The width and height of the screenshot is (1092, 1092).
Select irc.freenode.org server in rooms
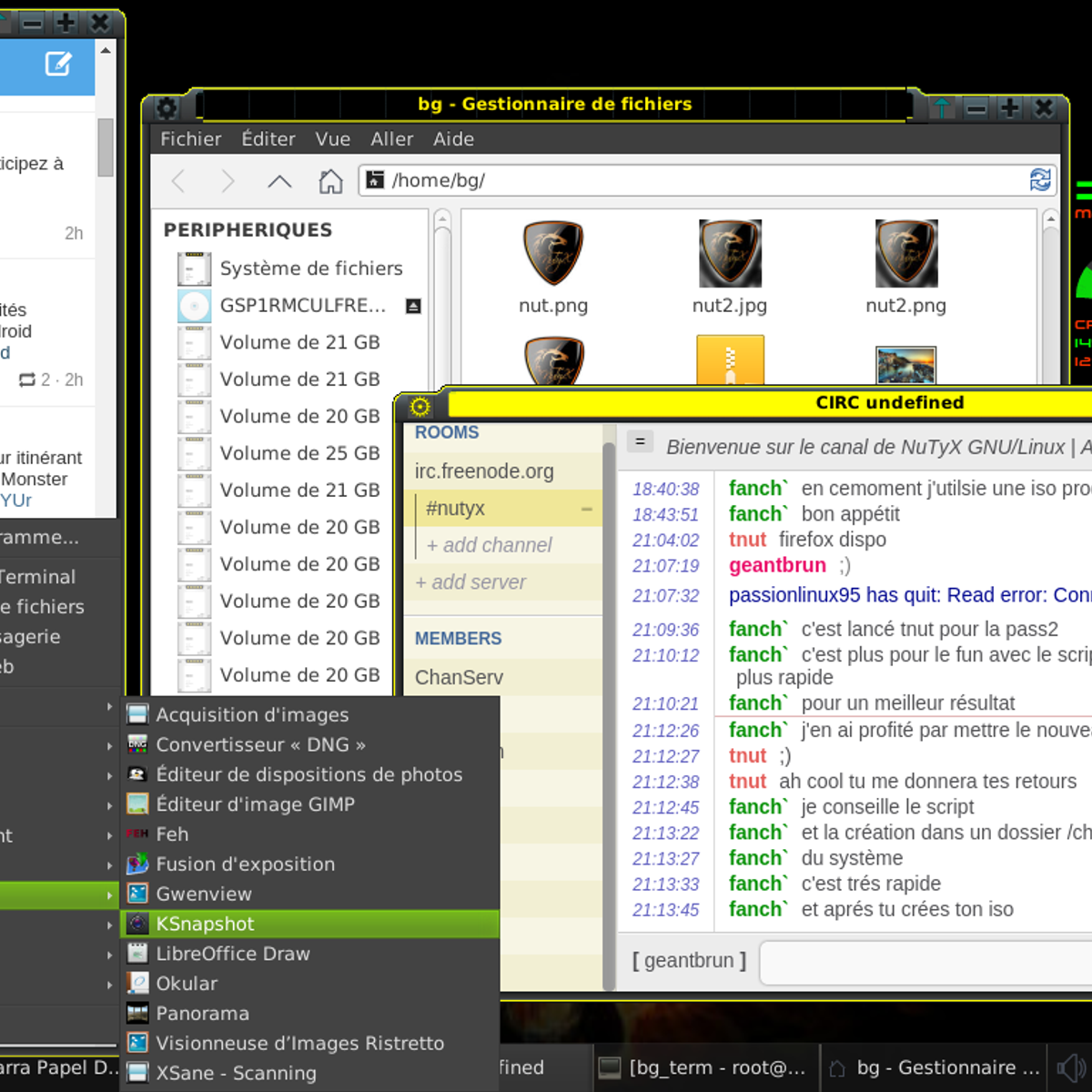484,471
